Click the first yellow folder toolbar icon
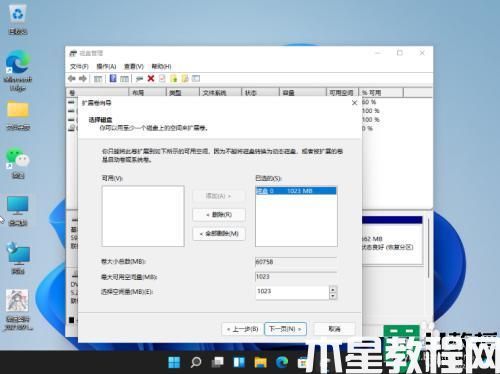 click(174, 79)
